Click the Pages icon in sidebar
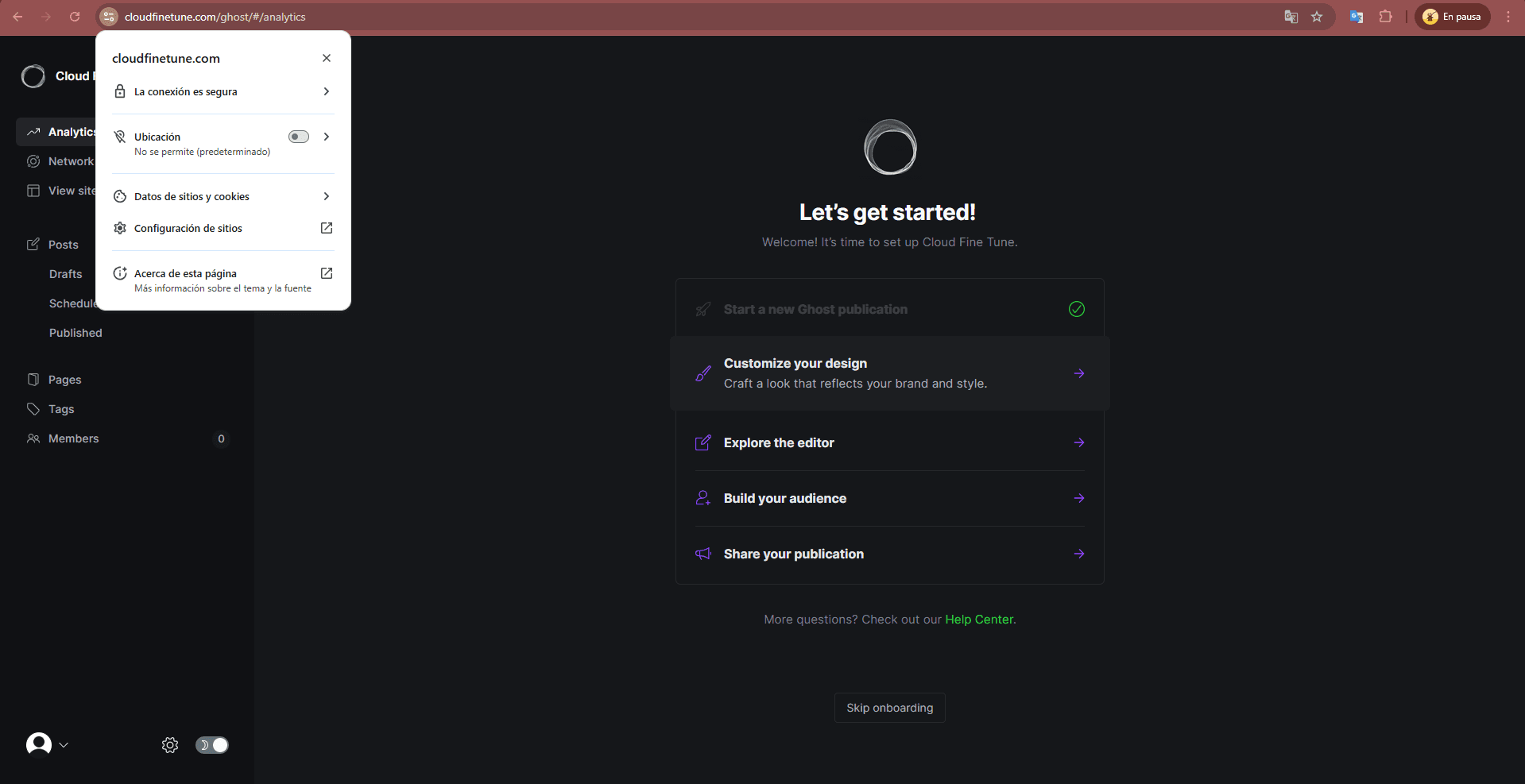1525x784 pixels. 33,380
